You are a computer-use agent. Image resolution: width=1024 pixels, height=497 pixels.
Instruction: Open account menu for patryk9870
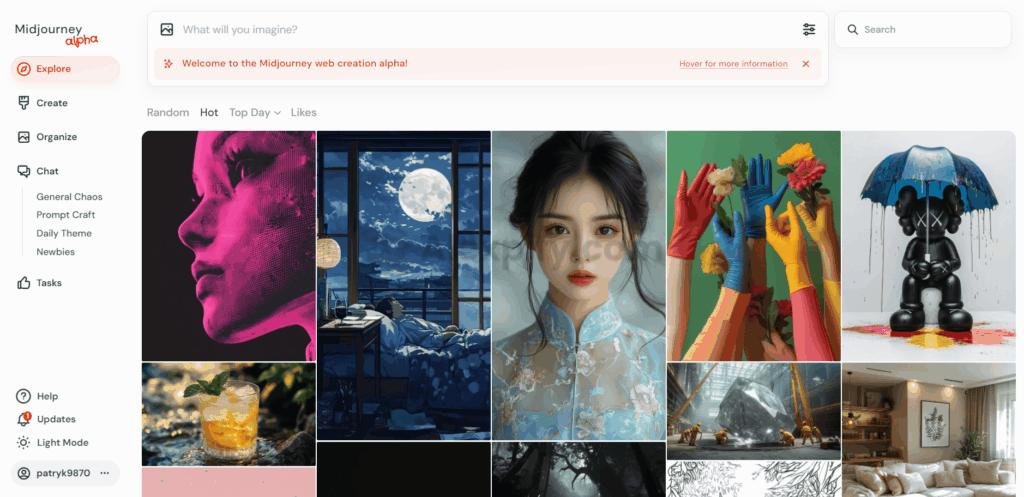pyautogui.click(x=105, y=473)
